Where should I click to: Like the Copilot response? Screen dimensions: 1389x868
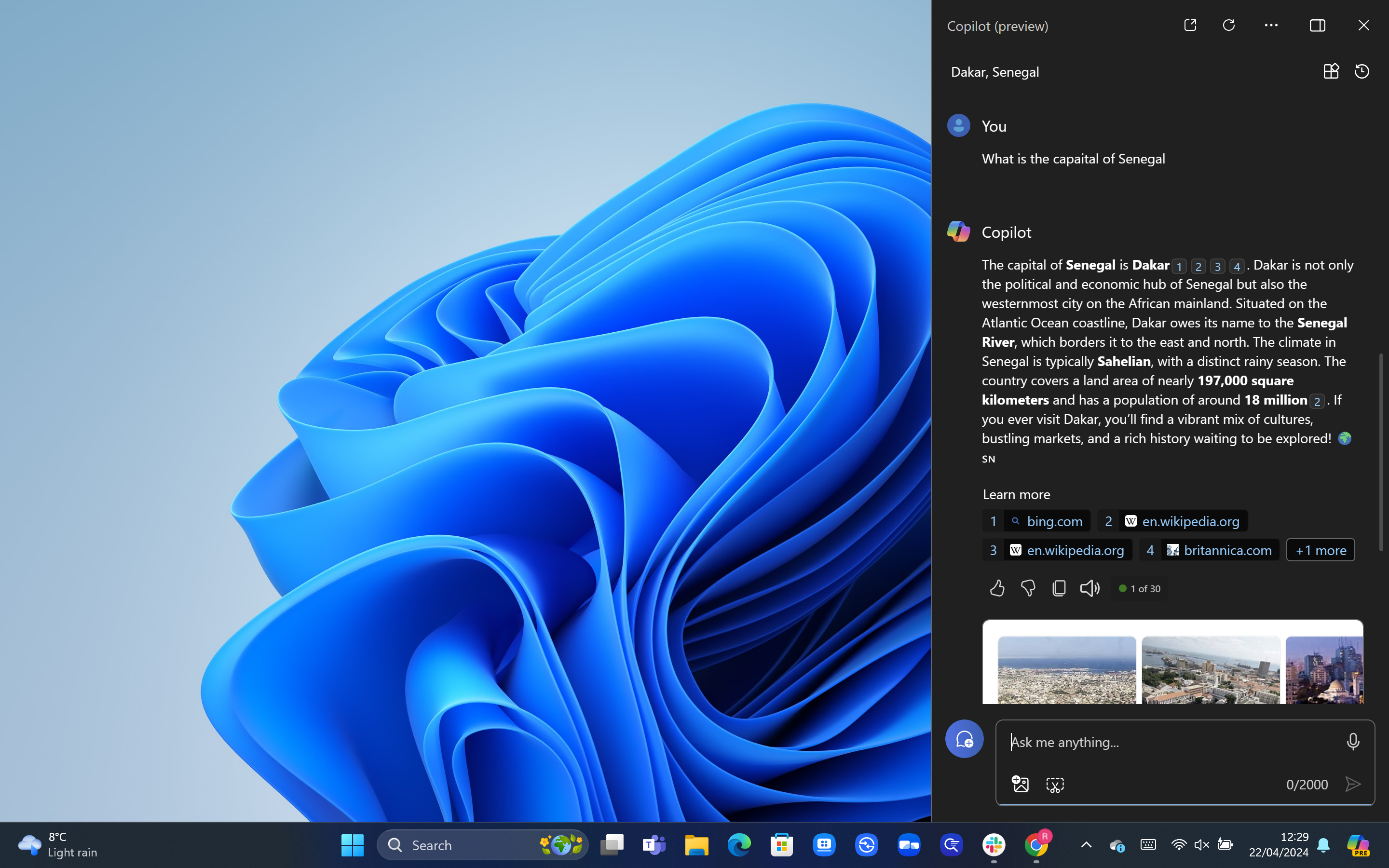(x=997, y=588)
